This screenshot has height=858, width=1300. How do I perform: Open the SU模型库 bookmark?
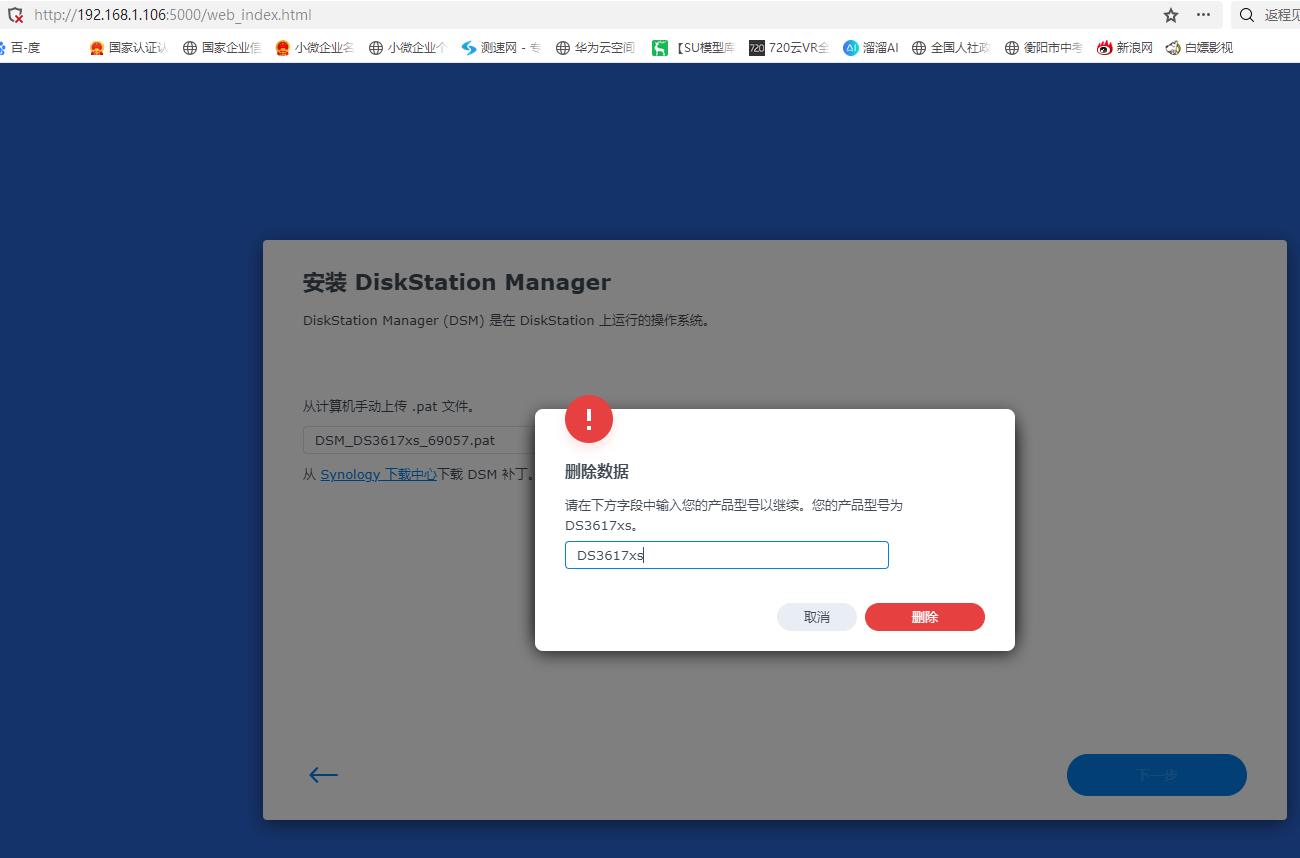tap(693, 47)
